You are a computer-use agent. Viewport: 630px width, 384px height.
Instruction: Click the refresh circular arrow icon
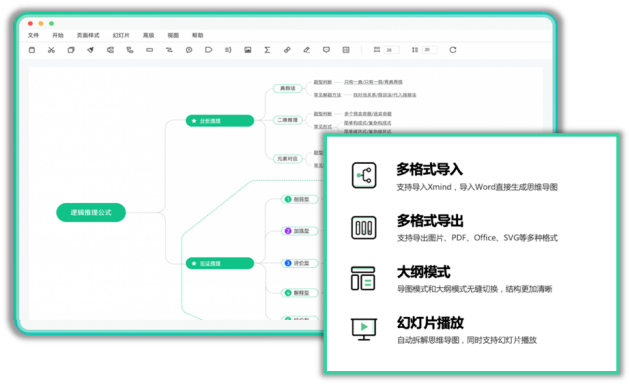tap(453, 50)
